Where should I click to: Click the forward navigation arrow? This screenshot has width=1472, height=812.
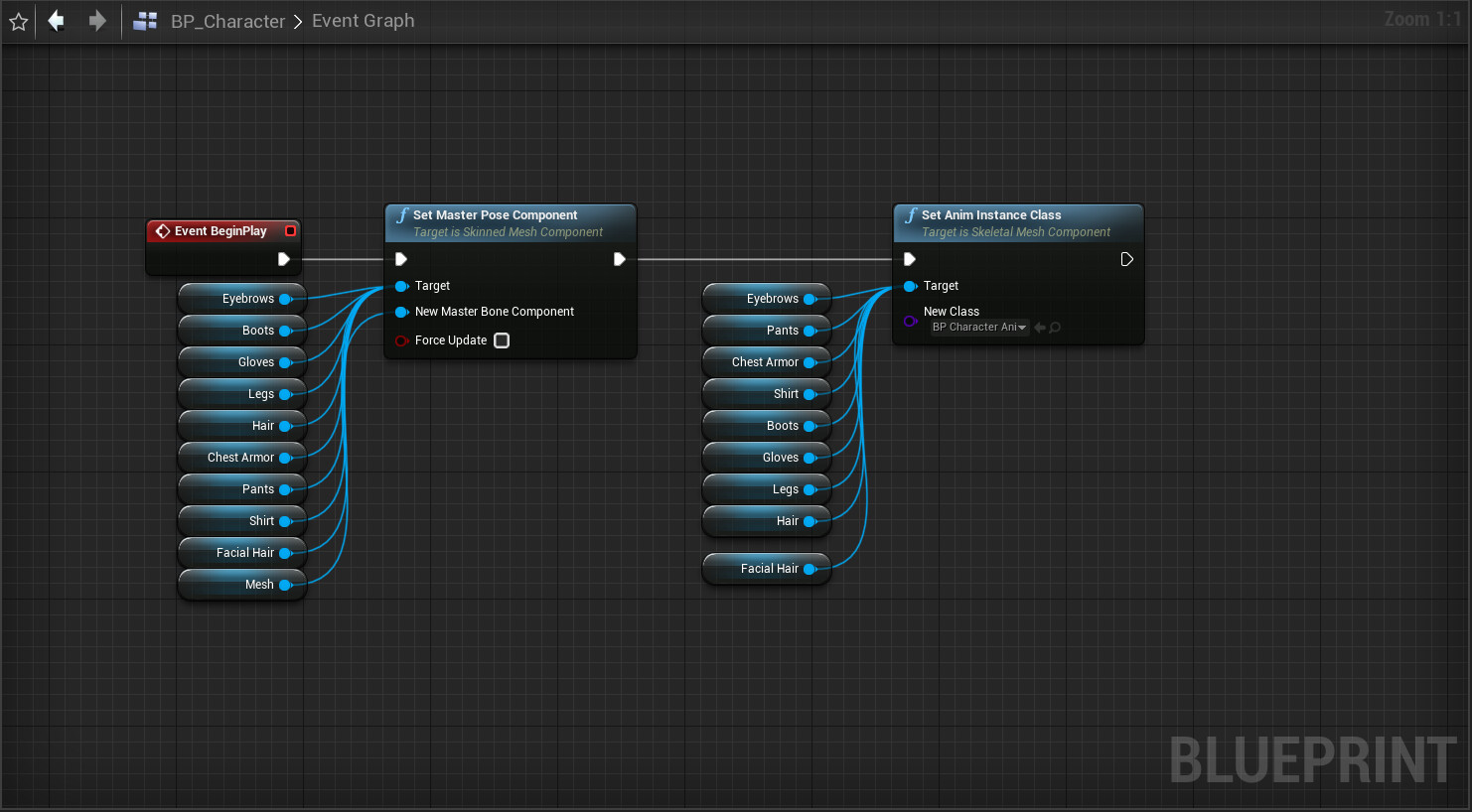coord(95,20)
